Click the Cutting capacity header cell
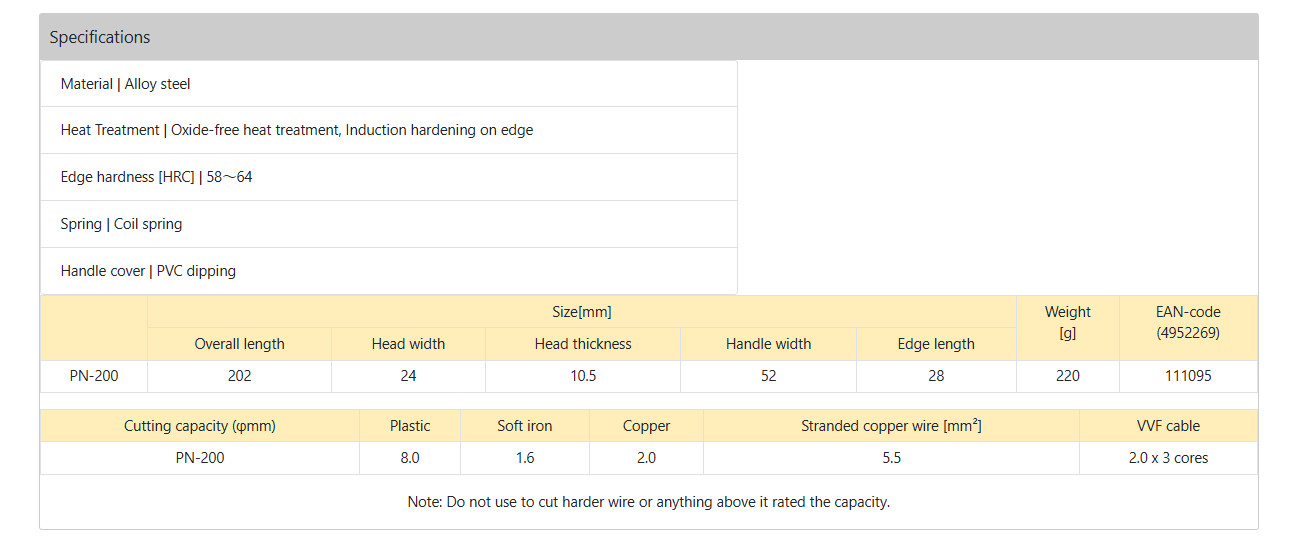The width and height of the screenshot is (1294, 547). (200, 426)
